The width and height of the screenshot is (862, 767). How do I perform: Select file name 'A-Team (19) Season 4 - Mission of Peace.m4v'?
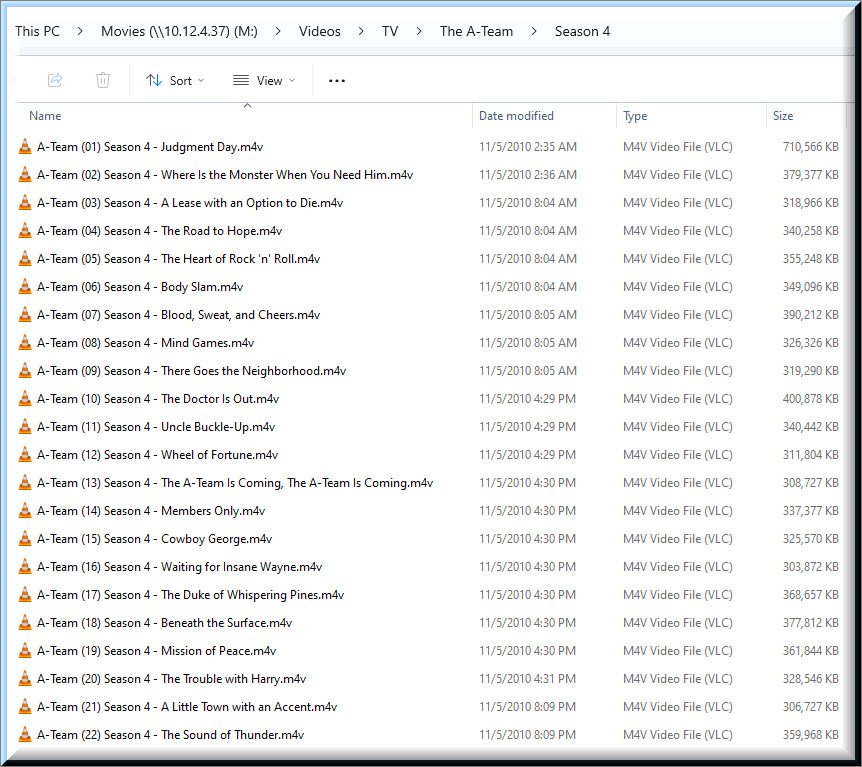(x=157, y=651)
